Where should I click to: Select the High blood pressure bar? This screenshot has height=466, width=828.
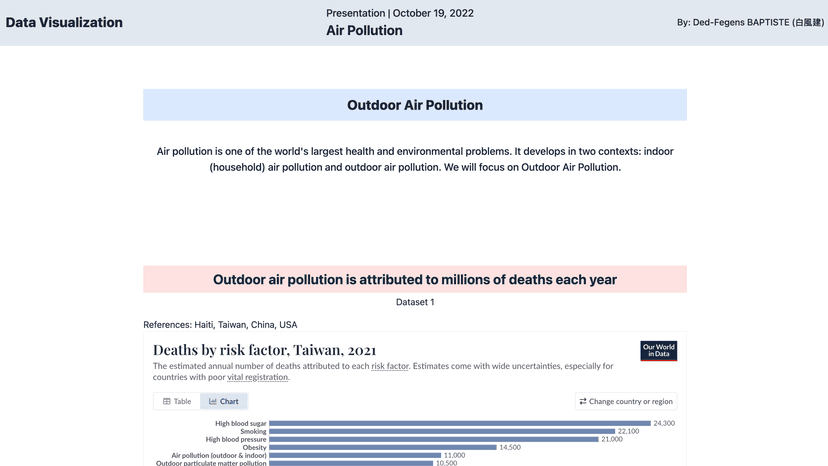433,440
